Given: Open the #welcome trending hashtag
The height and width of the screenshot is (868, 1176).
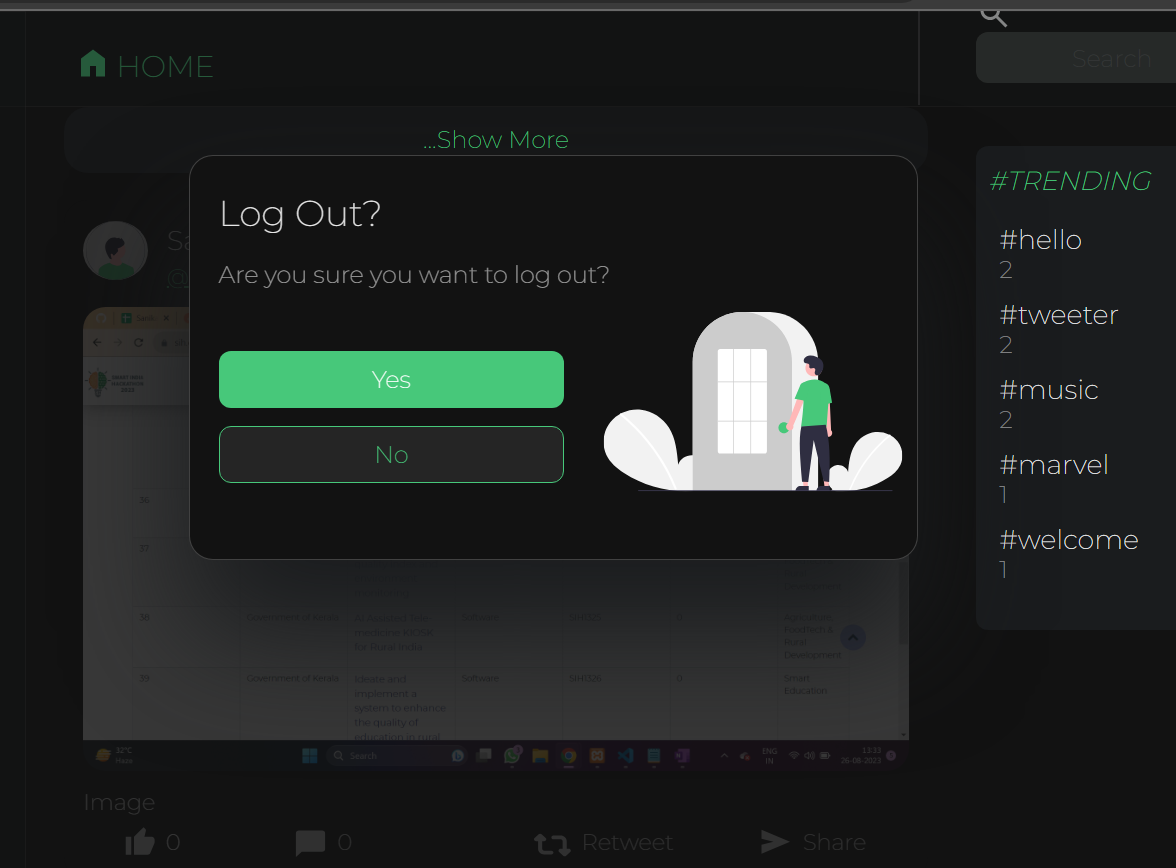Looking at the screenshot, I should coord(1068,539).
